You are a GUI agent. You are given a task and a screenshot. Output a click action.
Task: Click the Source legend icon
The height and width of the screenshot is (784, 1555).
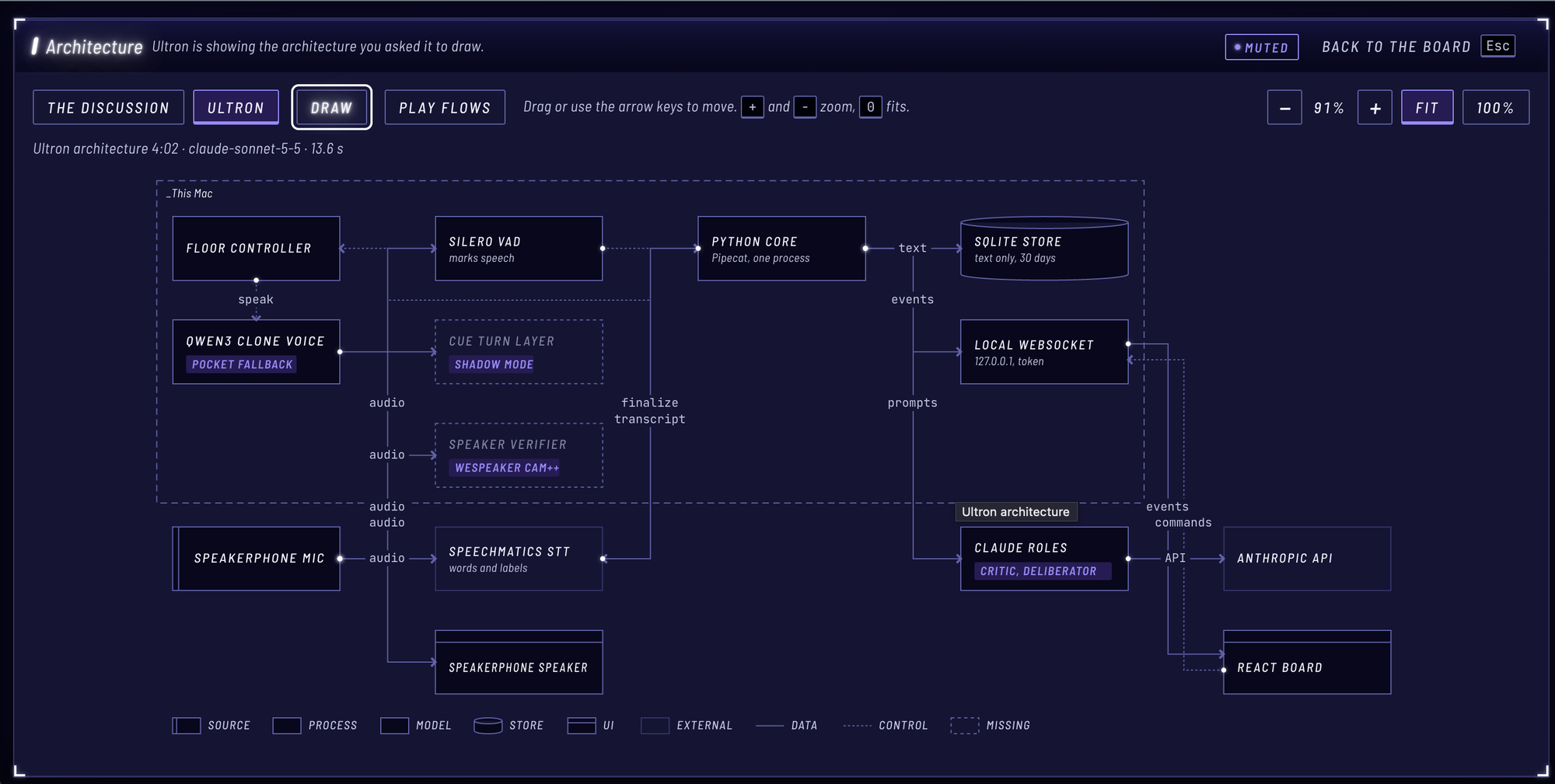(x=187, y=726)
